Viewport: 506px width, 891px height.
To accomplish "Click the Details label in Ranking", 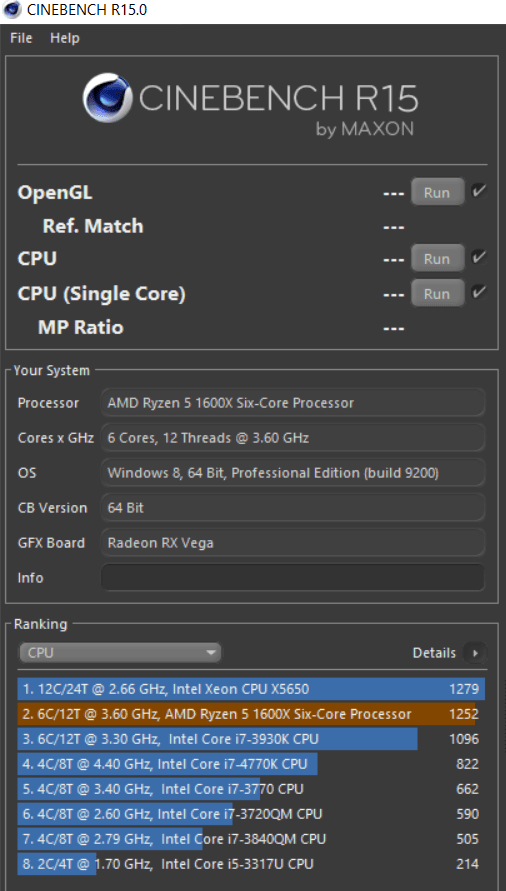I will (x=434, y=653).
